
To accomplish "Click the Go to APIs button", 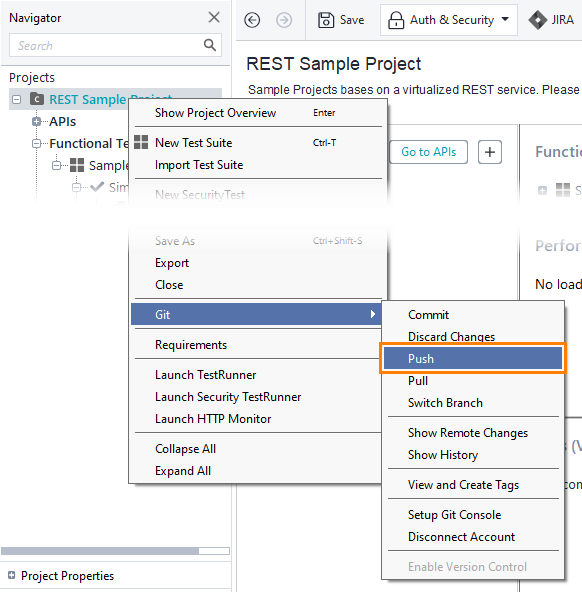I will click(x=428, y=152).
